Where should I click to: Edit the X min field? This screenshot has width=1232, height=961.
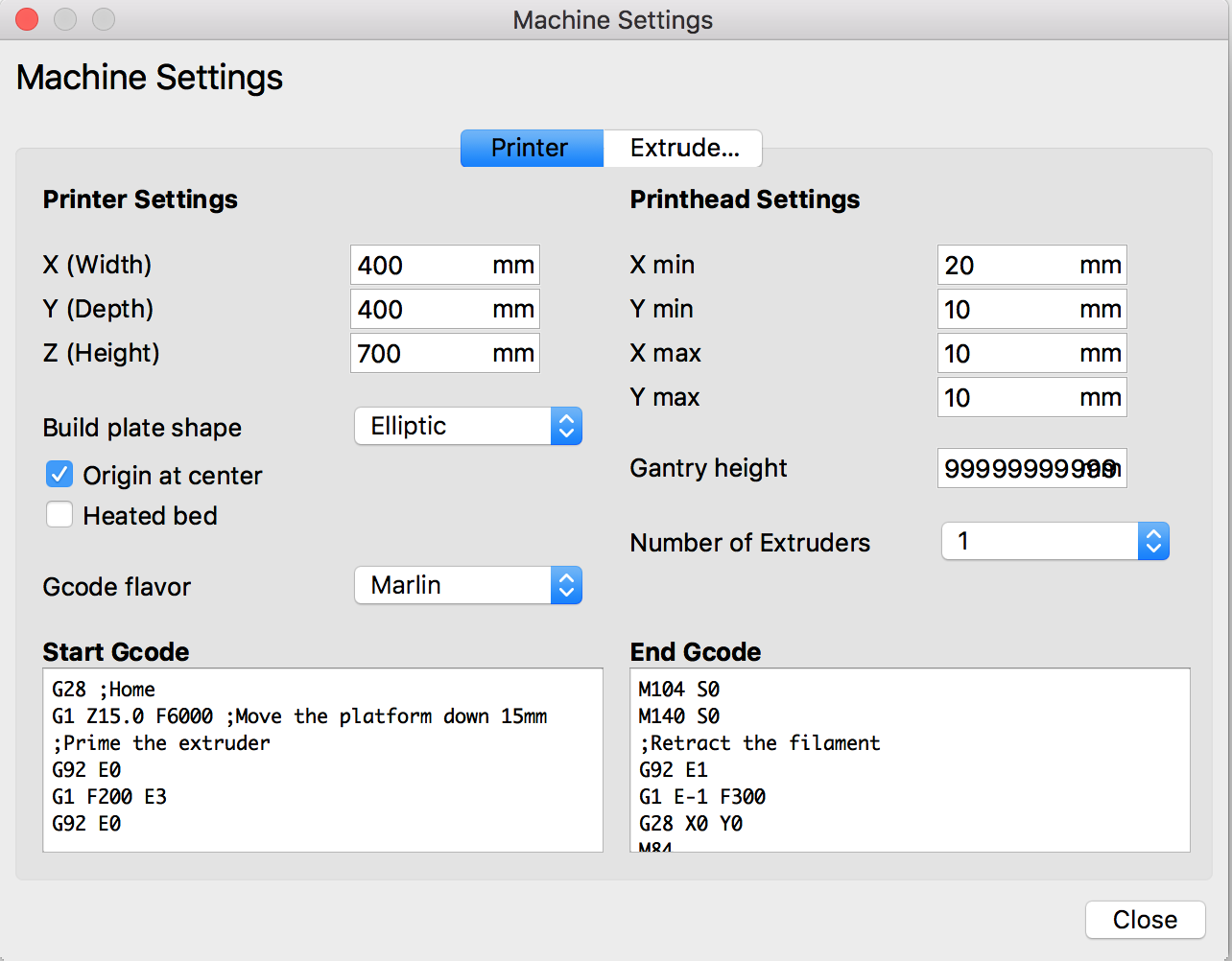(1032, 265)
